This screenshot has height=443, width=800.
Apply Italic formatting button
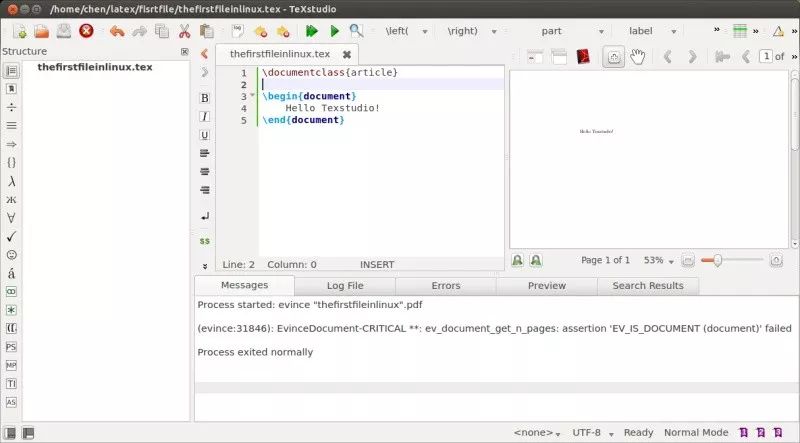tap(205, 116)
